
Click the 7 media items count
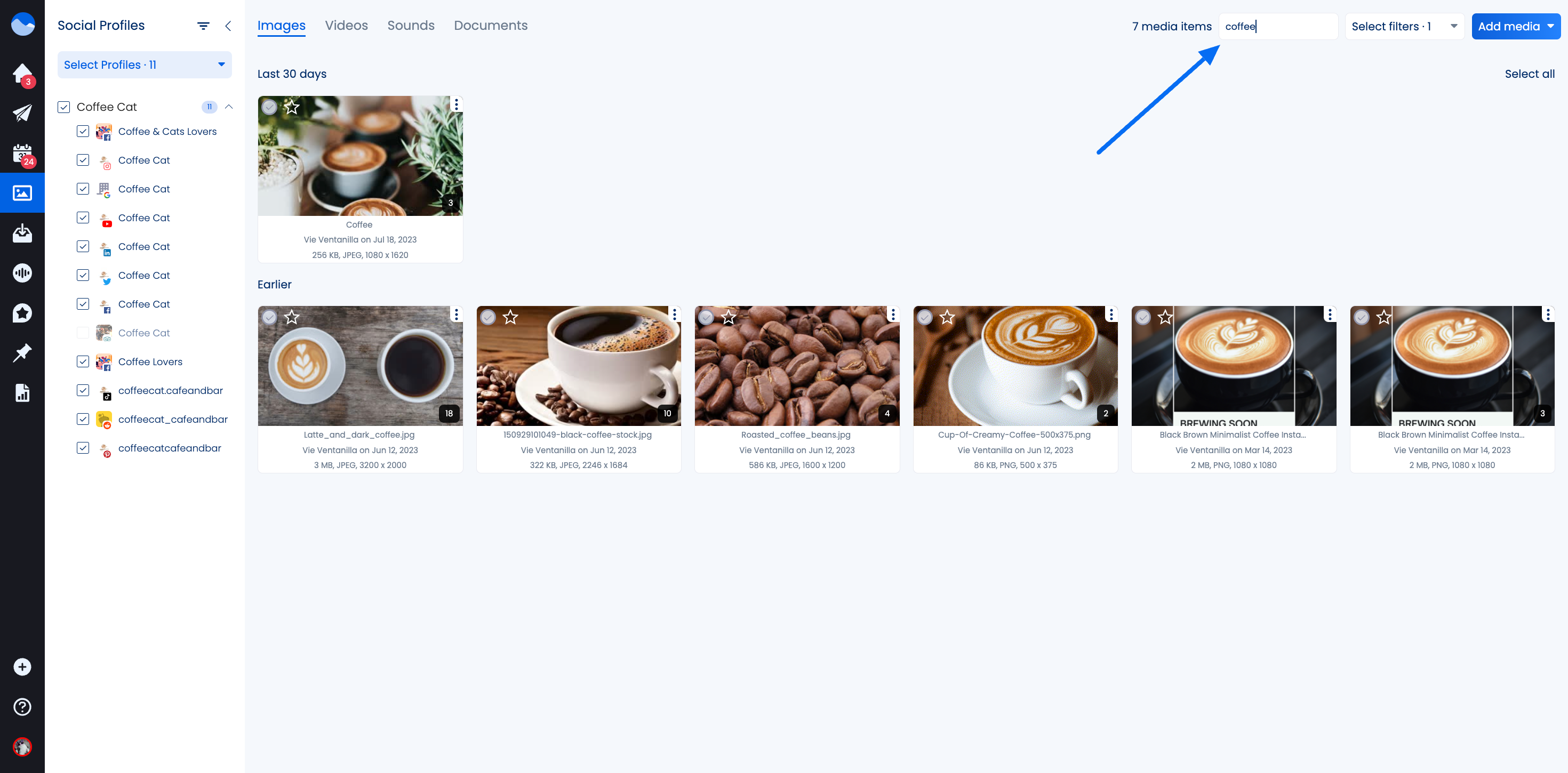[1172, 26]
